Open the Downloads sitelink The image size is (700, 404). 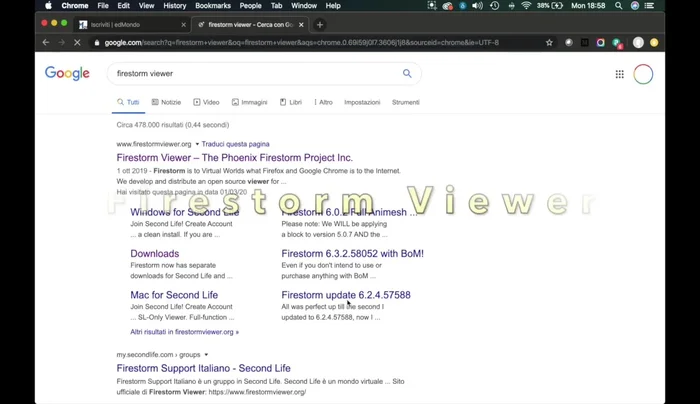(x=154, y=254)
